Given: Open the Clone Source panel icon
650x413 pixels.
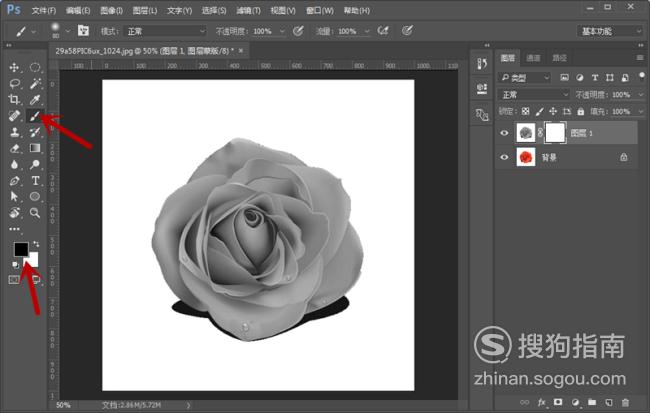Looking at the screenshot, I should pyautogui.click(x=482, y=114).
